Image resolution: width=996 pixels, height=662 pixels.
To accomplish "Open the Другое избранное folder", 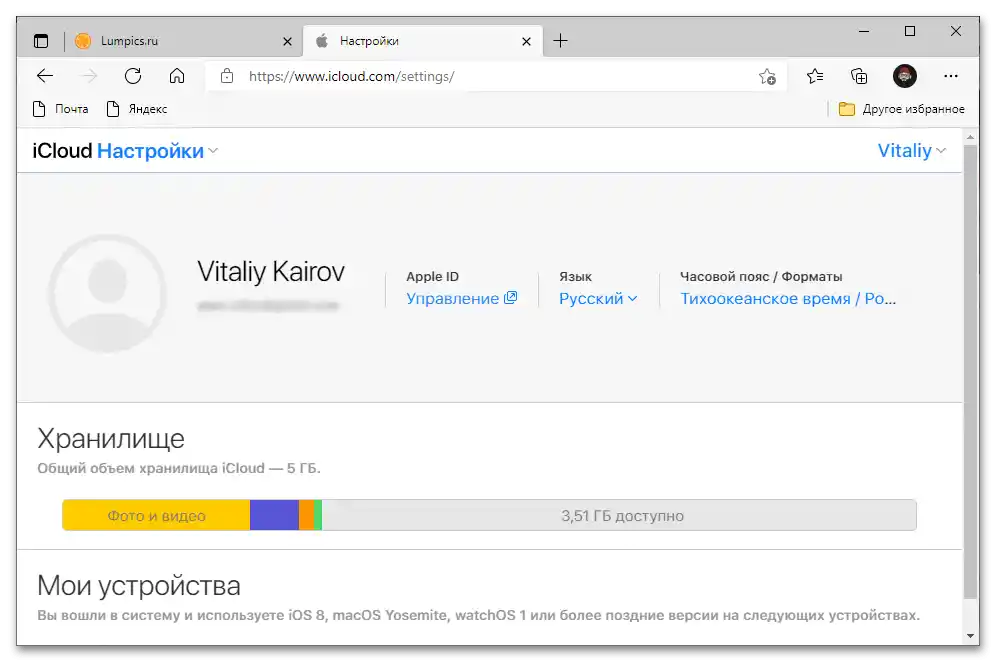I will tap(901, 109).
